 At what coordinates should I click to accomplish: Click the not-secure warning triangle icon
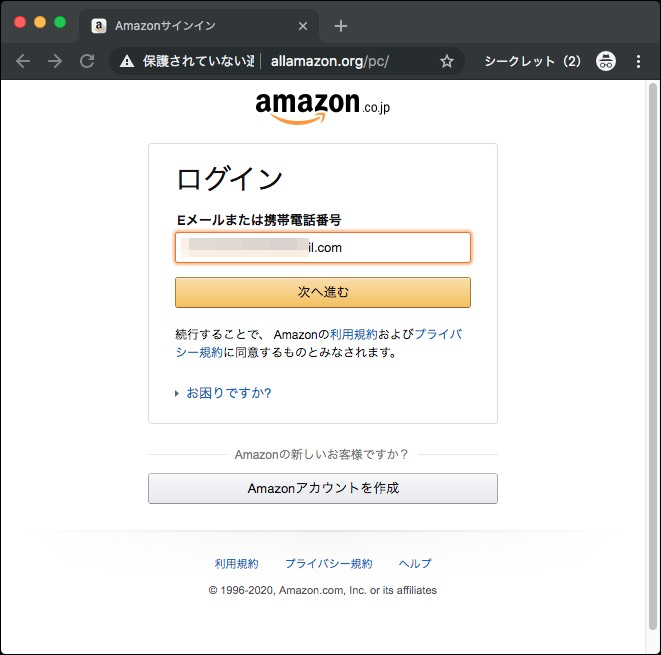[127, 61]
